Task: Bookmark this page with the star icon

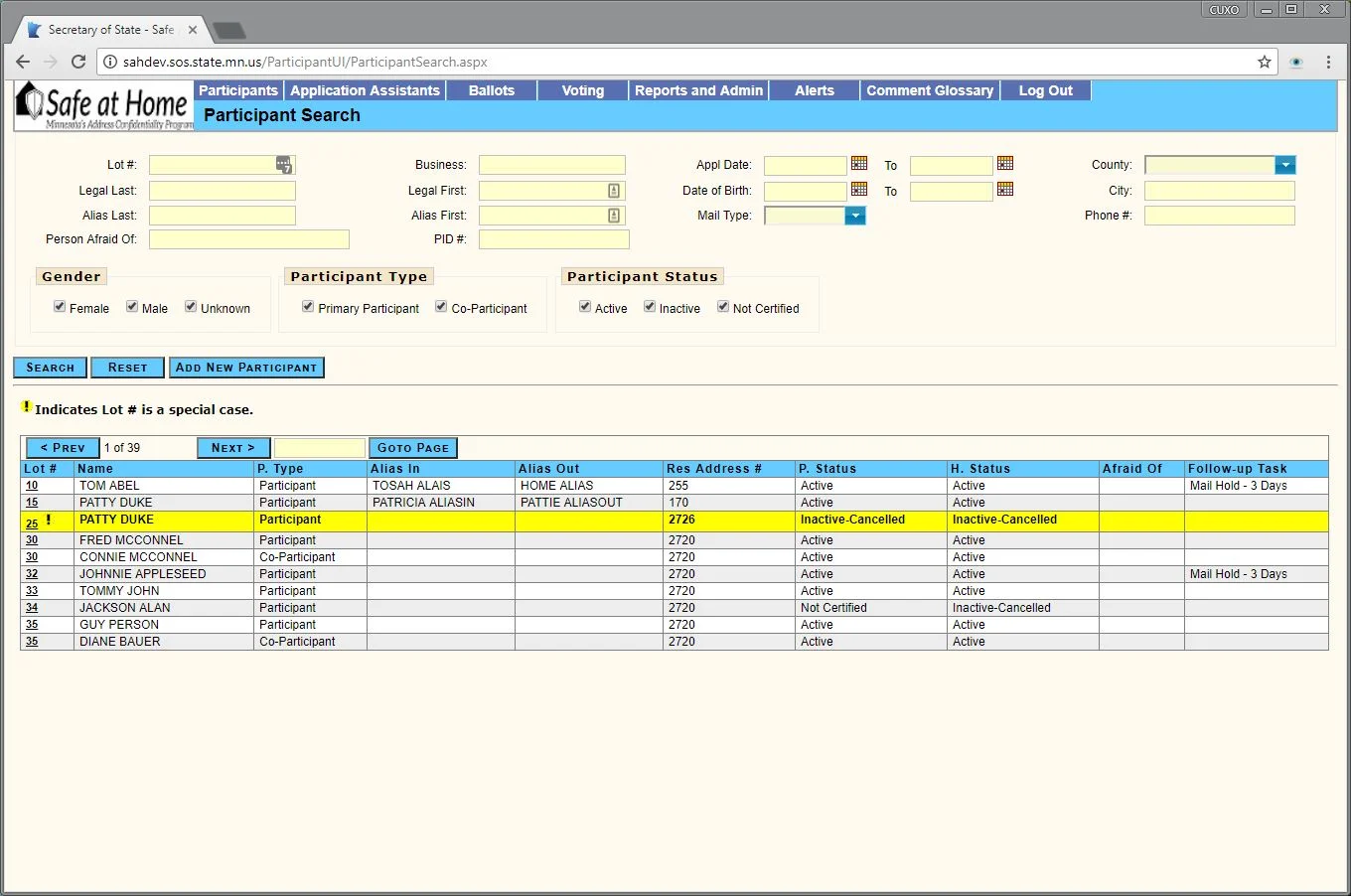Action: 1265,62
